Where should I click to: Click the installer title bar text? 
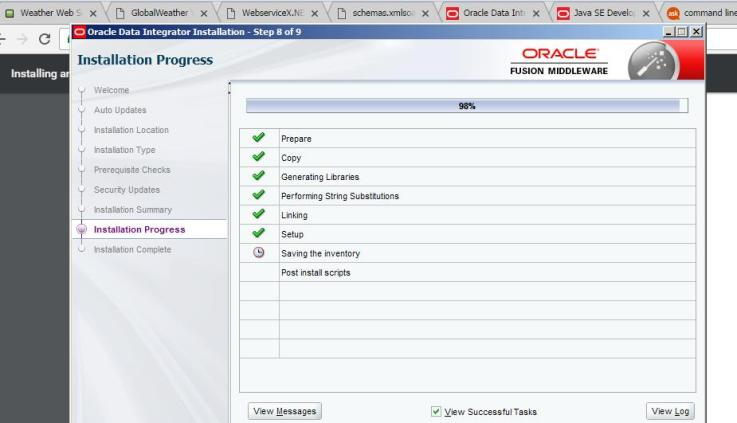[x=194, y=32]
